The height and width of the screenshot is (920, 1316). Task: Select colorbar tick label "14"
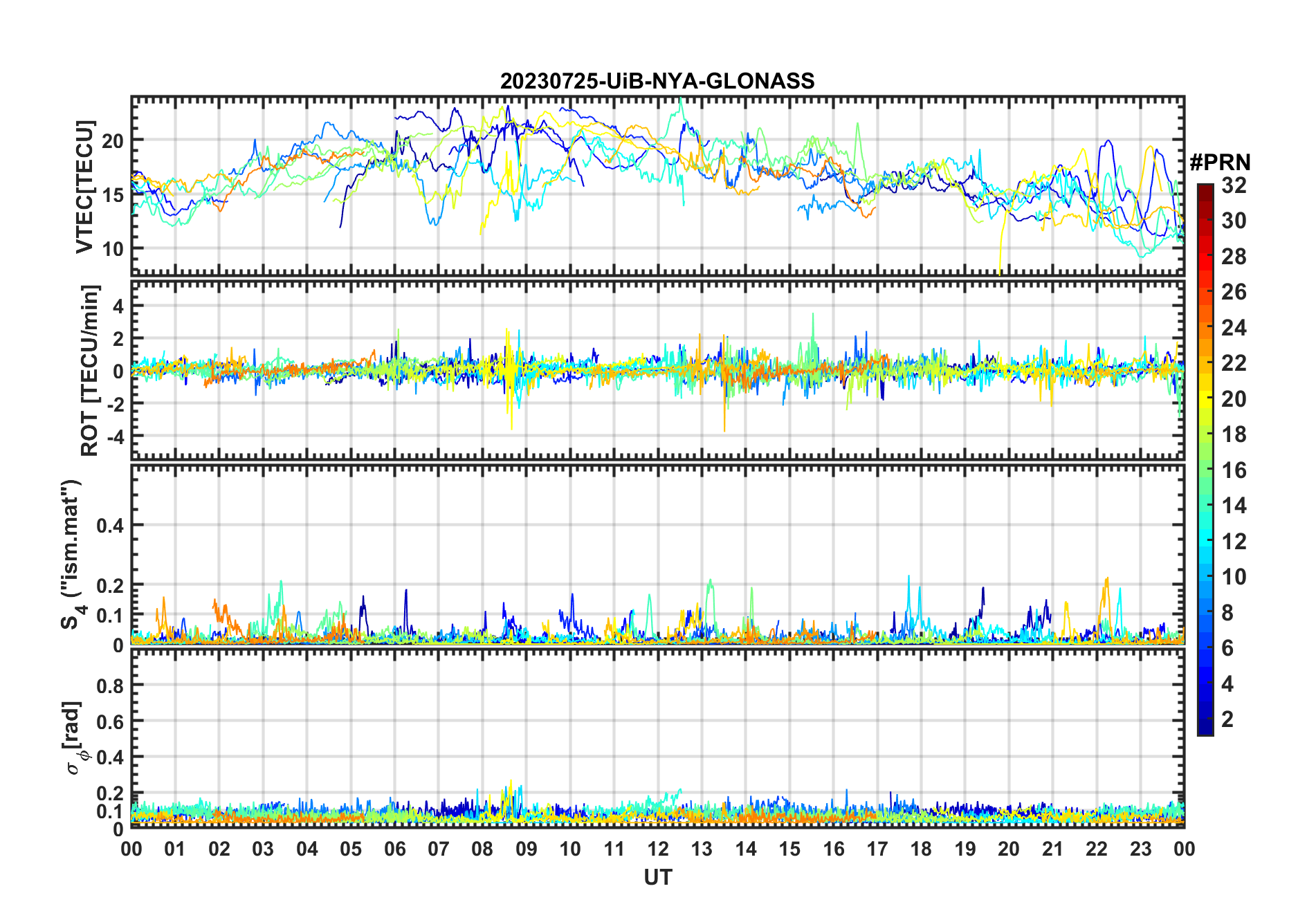coord(1234,506)
